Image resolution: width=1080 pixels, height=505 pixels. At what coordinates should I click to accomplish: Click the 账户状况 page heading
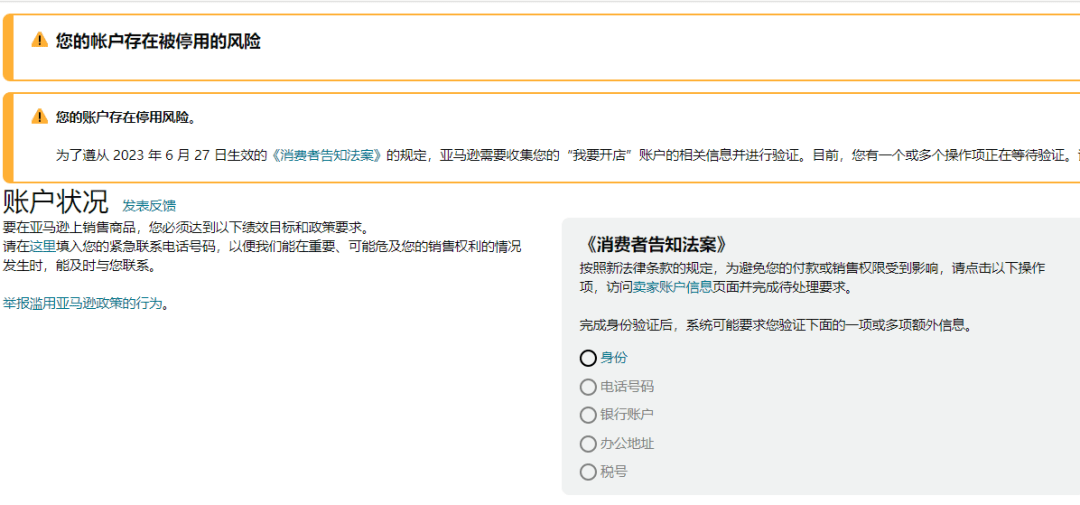pos(56,202)
